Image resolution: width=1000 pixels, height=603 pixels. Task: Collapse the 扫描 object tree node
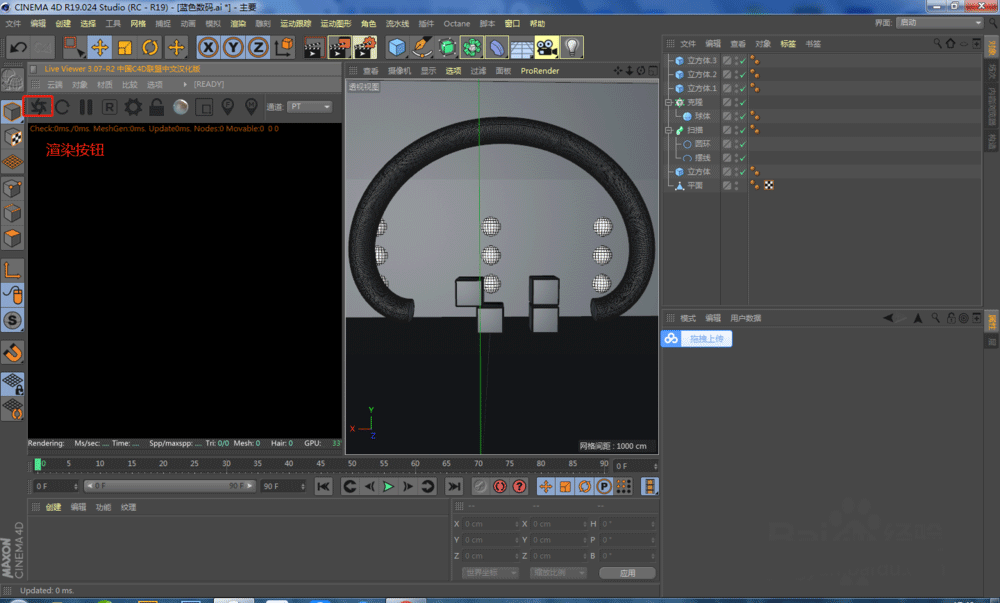click(x=668, y=130)
